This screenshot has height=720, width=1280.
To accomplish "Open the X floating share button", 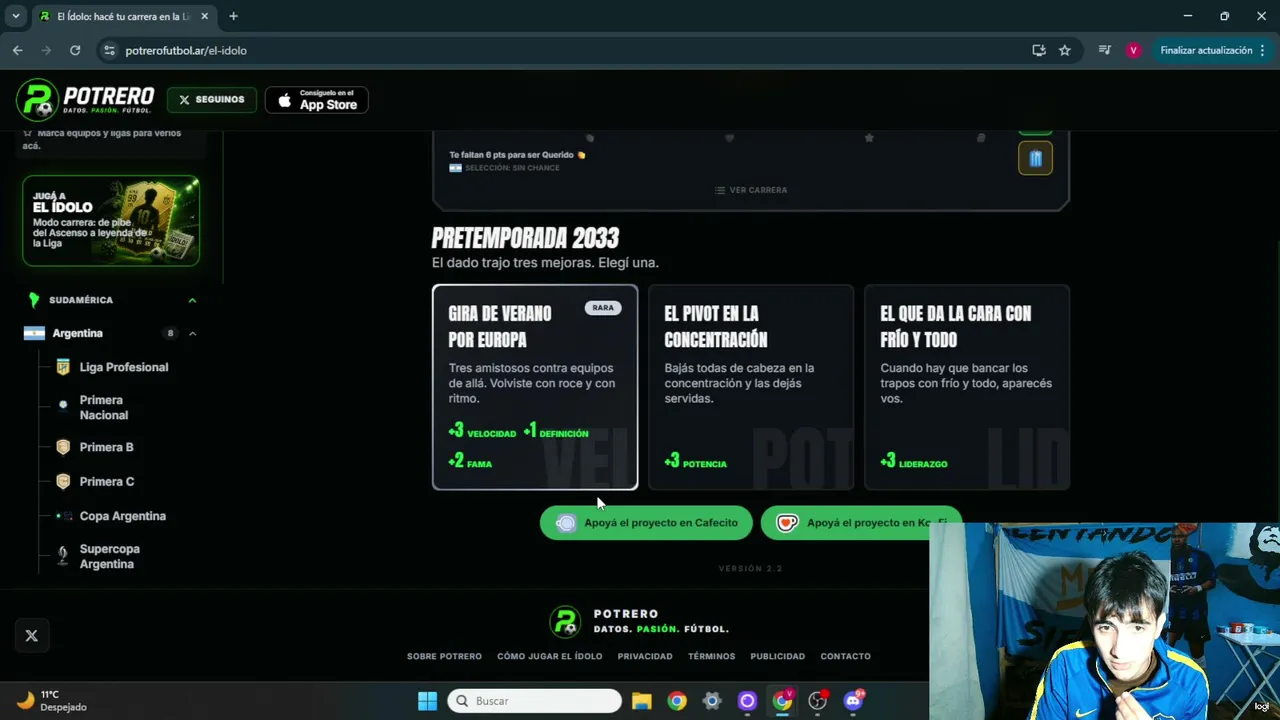I will click(x=32, y=636).
